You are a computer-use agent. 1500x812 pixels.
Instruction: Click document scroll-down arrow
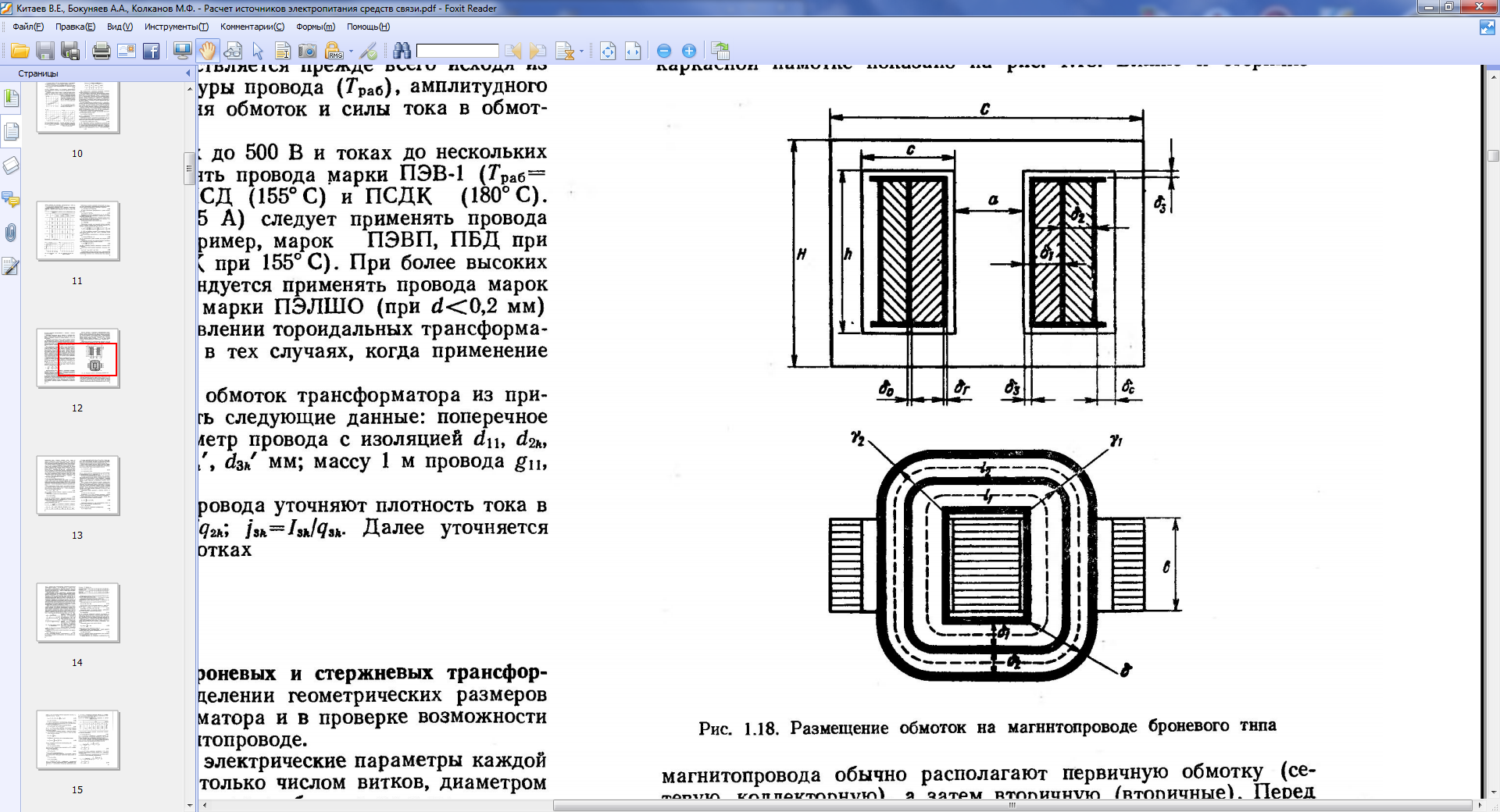pos(1494,793)
